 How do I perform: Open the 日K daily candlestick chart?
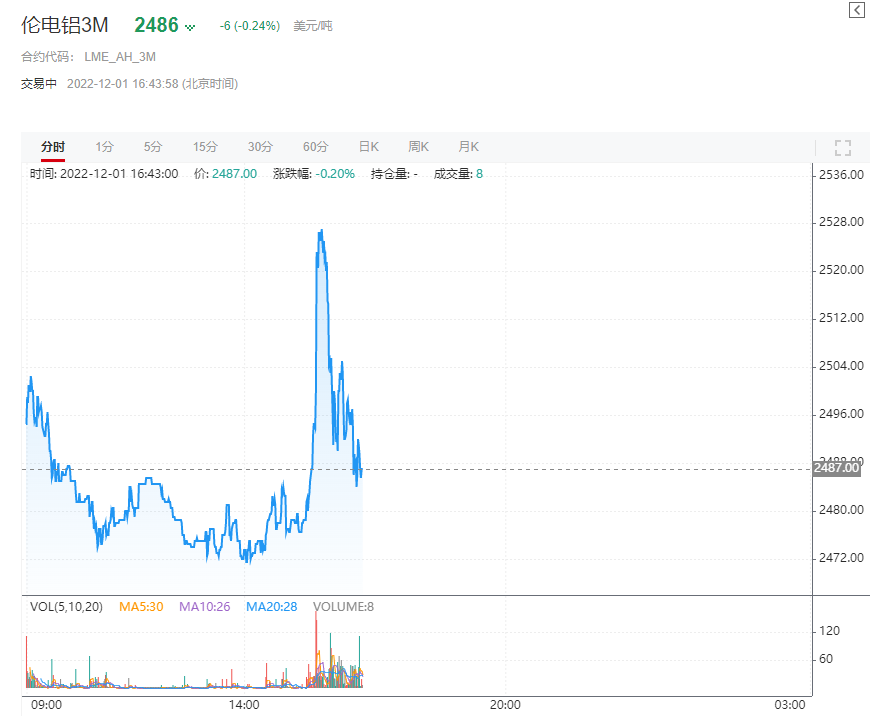click(x=368, y=146)
